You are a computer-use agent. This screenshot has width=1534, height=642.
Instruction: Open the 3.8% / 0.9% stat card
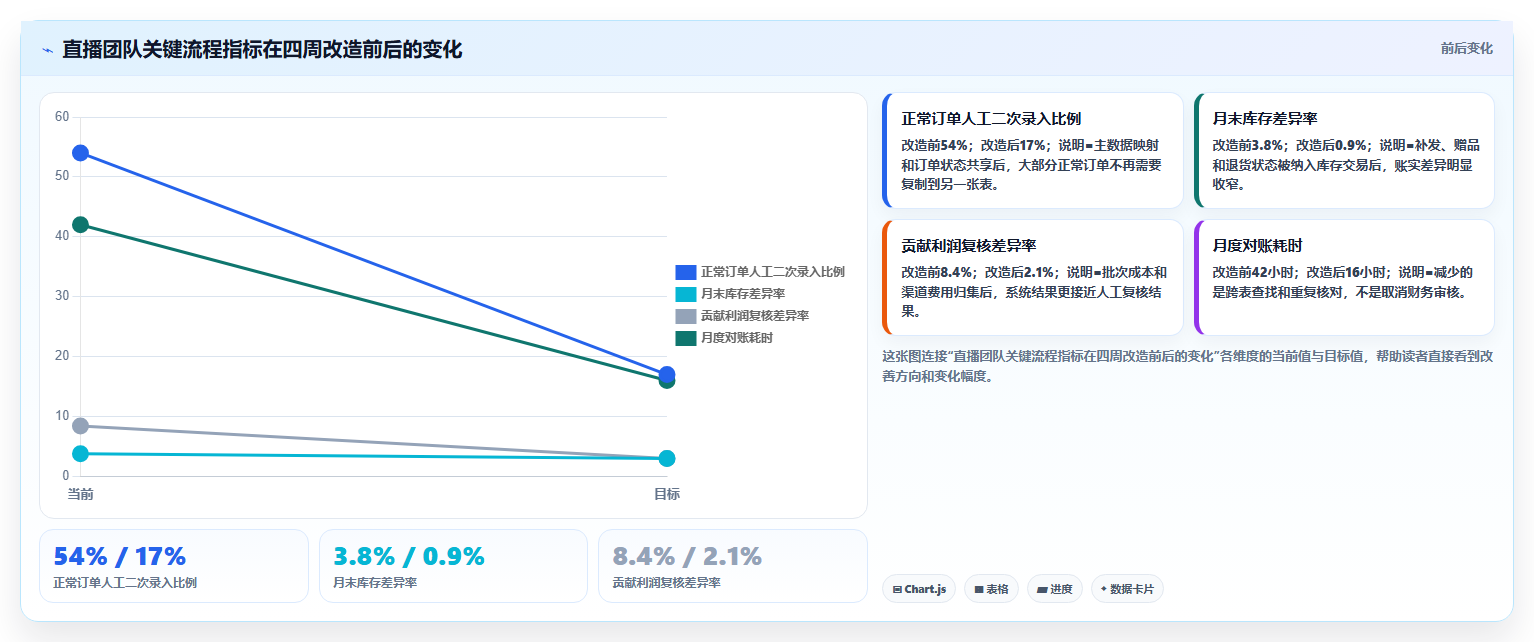click(453, 566)
